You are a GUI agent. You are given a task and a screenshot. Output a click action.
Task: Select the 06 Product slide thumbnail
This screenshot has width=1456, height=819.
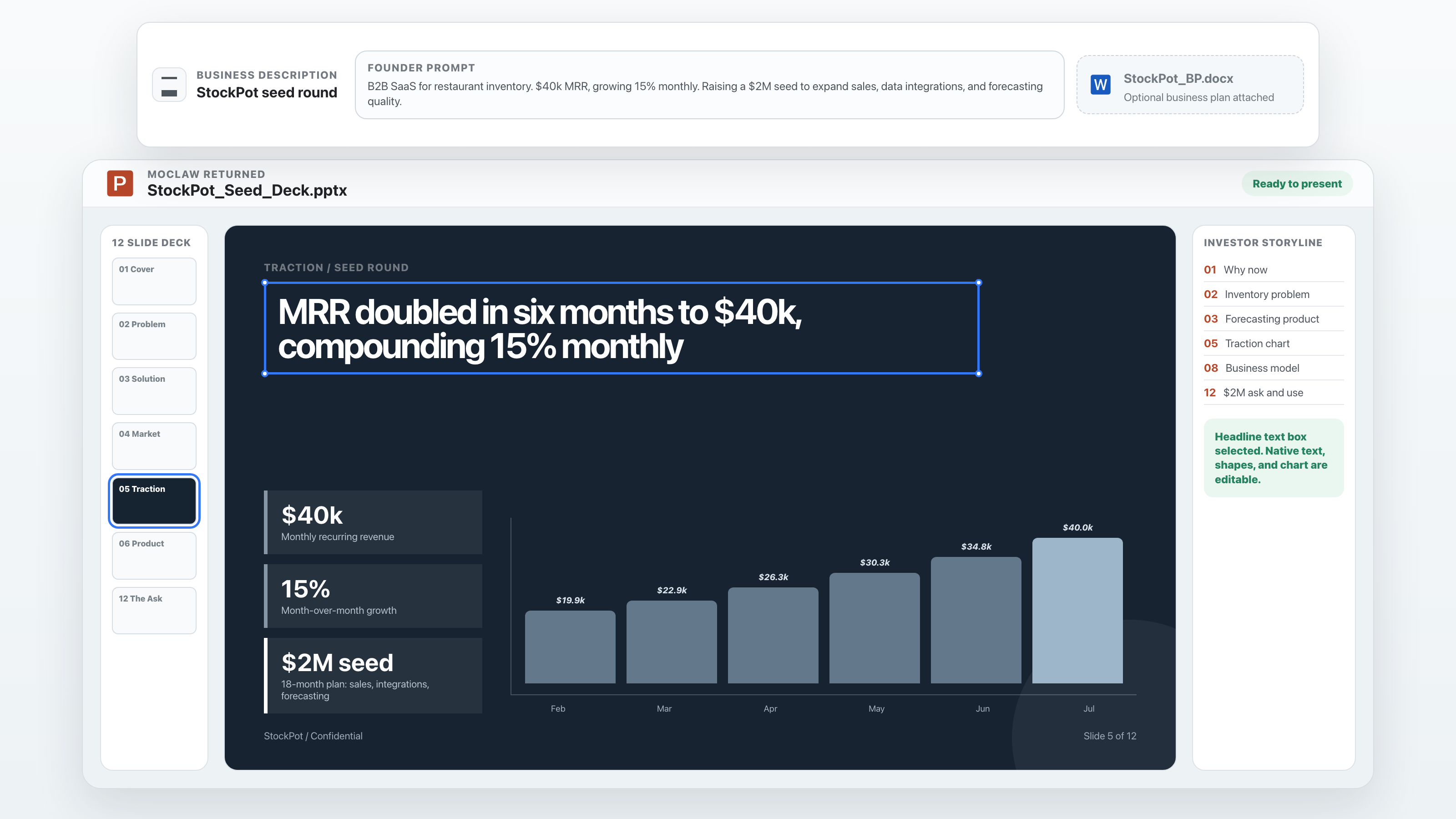pos(154,556)
